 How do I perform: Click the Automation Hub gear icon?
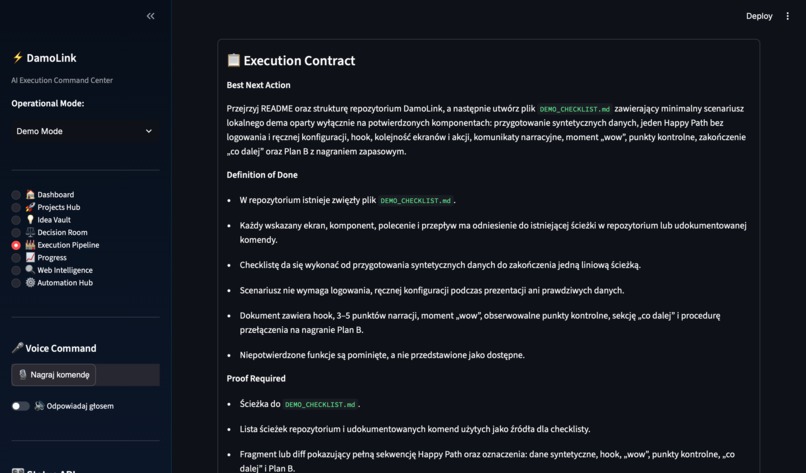(x=30, y=282)
